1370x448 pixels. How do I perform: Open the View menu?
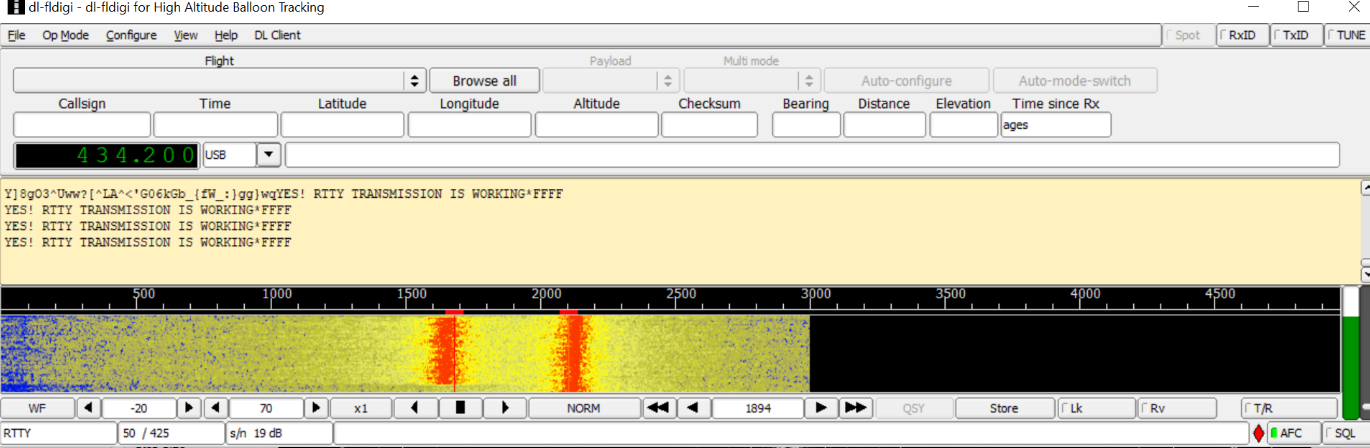coord(186,35)
